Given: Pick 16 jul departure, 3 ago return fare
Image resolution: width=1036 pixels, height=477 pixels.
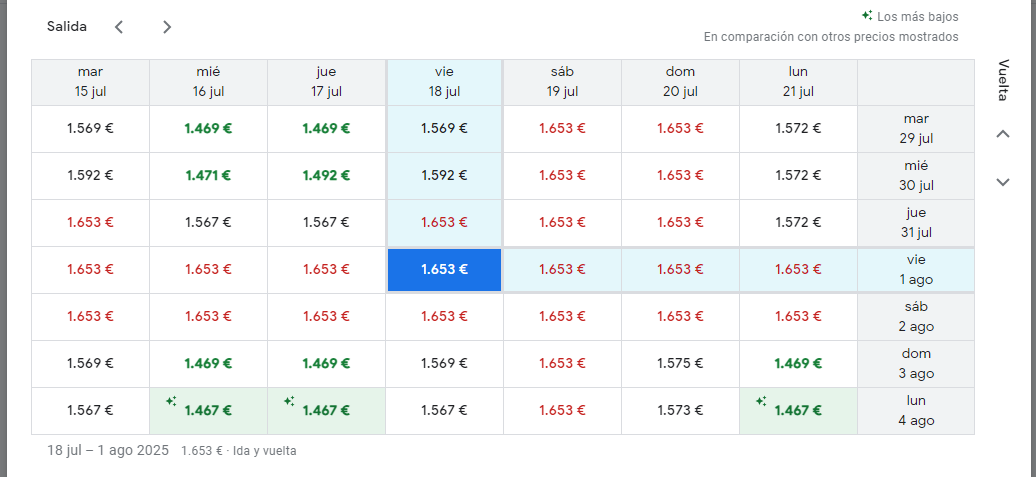Looking at the screenshot, I should coord(208,363).
